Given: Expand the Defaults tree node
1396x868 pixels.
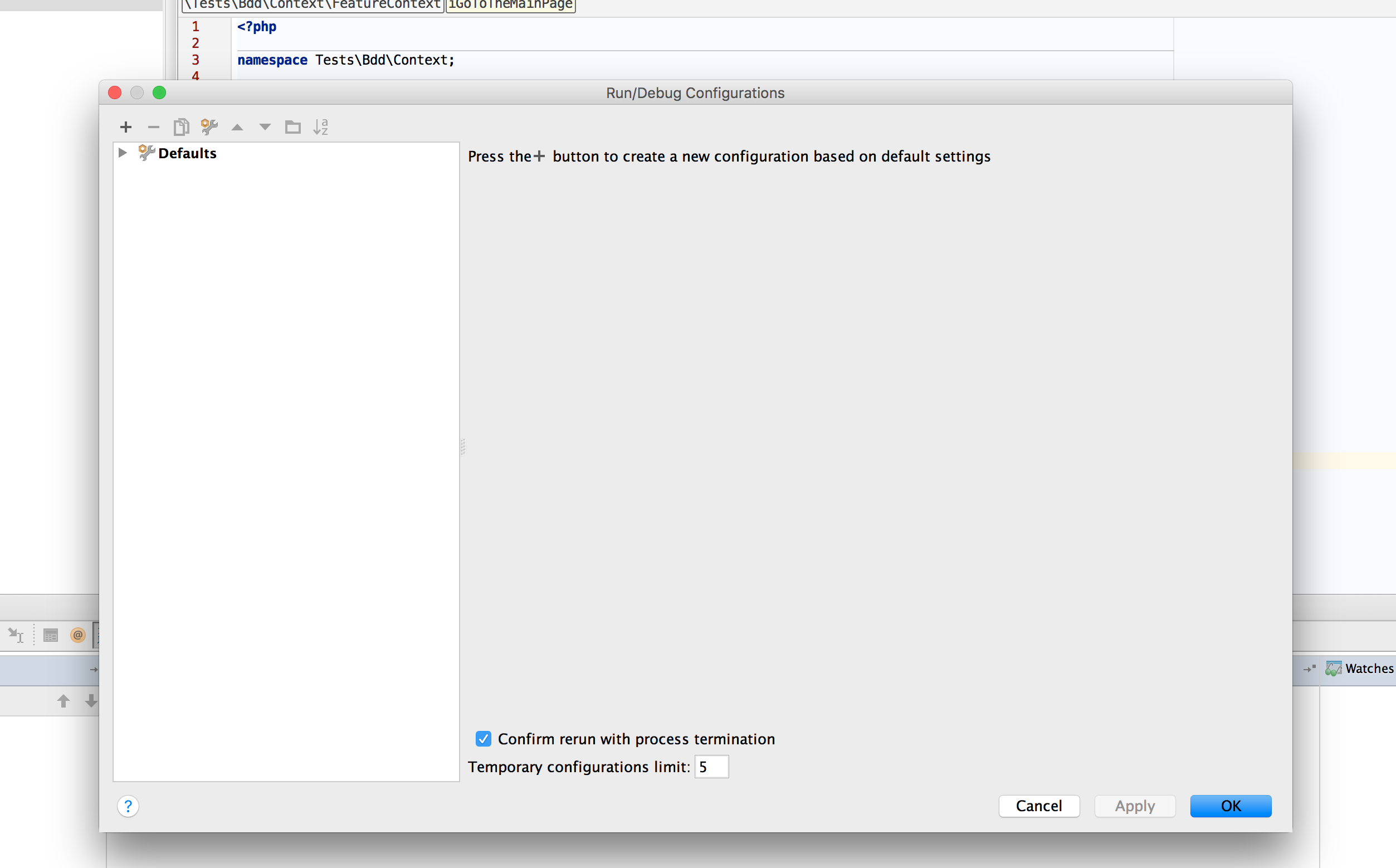Looking at the screenshot, I should tap(122, 153).
